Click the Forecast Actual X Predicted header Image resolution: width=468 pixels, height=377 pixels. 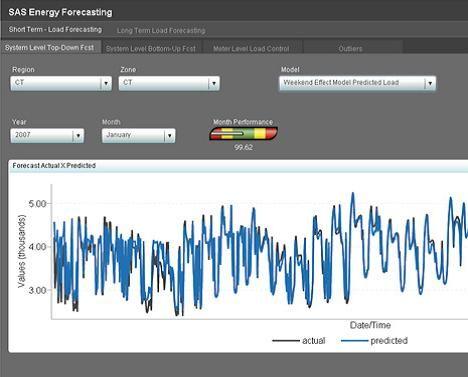click(x=54, y=166)
